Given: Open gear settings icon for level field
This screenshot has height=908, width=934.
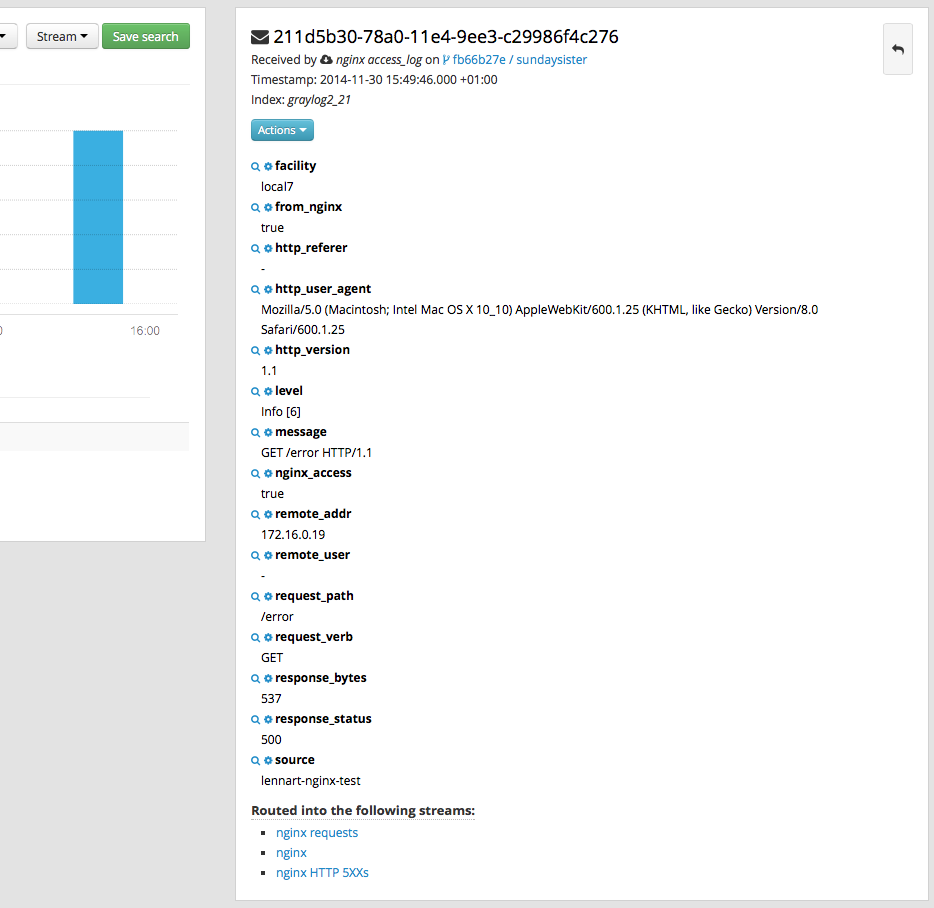Looking at the screenshot, I should point(268,391).
